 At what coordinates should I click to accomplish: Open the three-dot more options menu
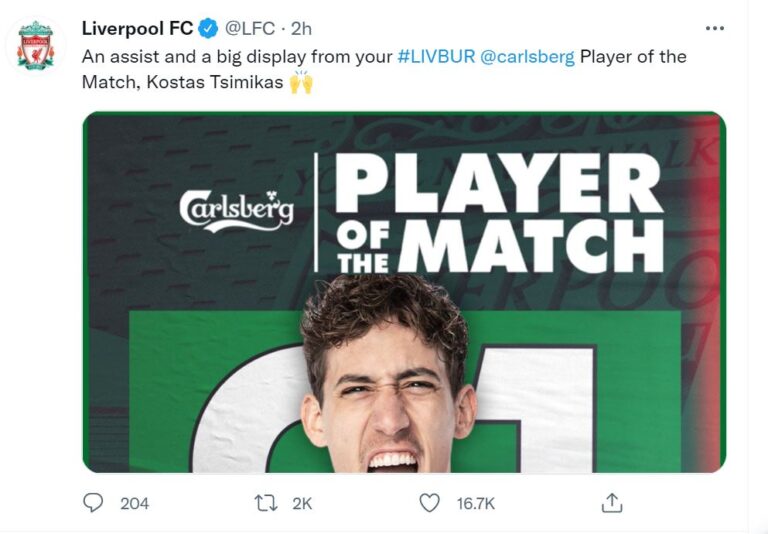click(715, 29)
